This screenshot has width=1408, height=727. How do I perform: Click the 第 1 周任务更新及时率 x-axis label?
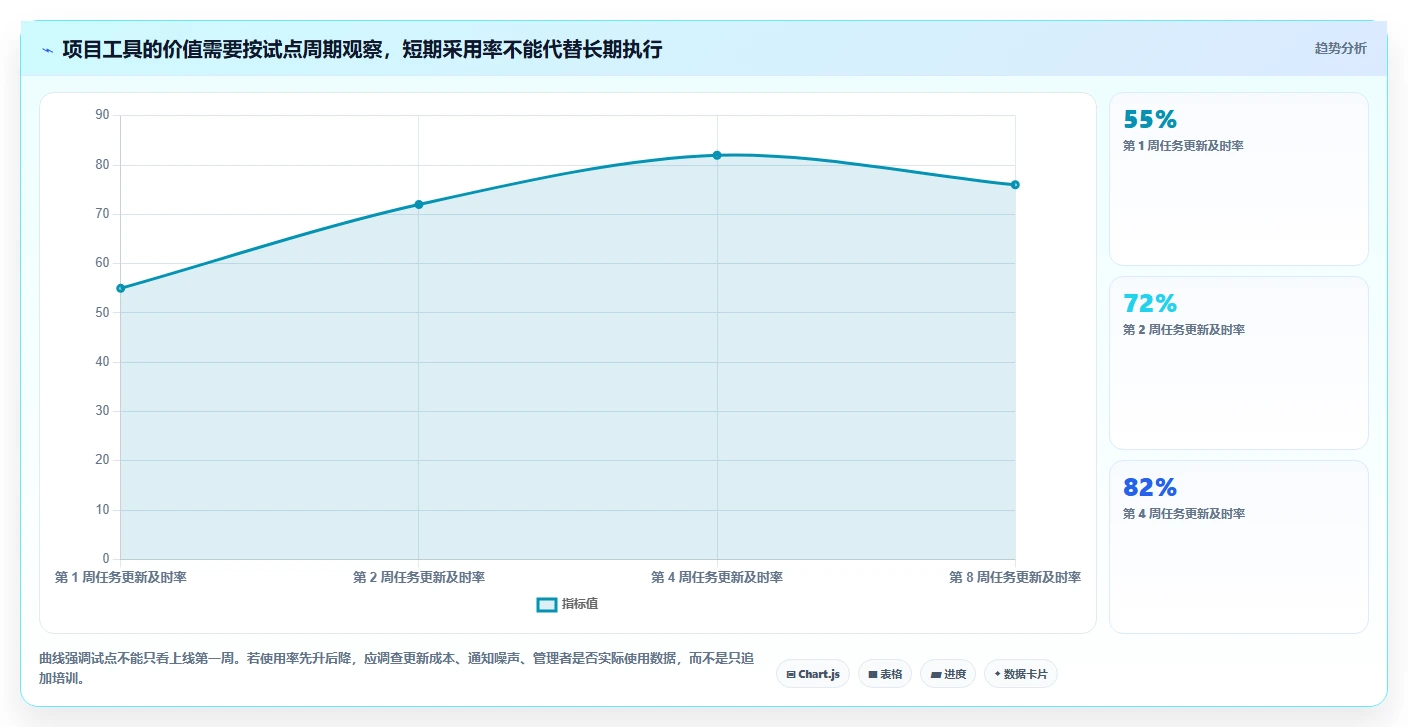121,577
